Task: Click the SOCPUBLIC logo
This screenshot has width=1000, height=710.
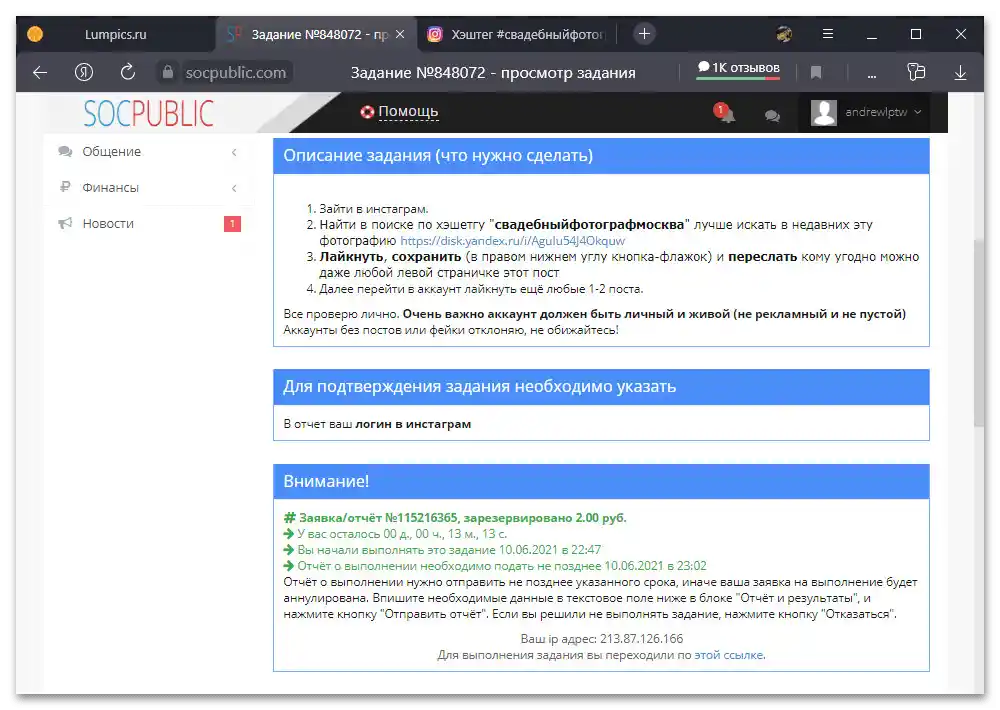Action: pyautogui.click(x=149, y=114)
